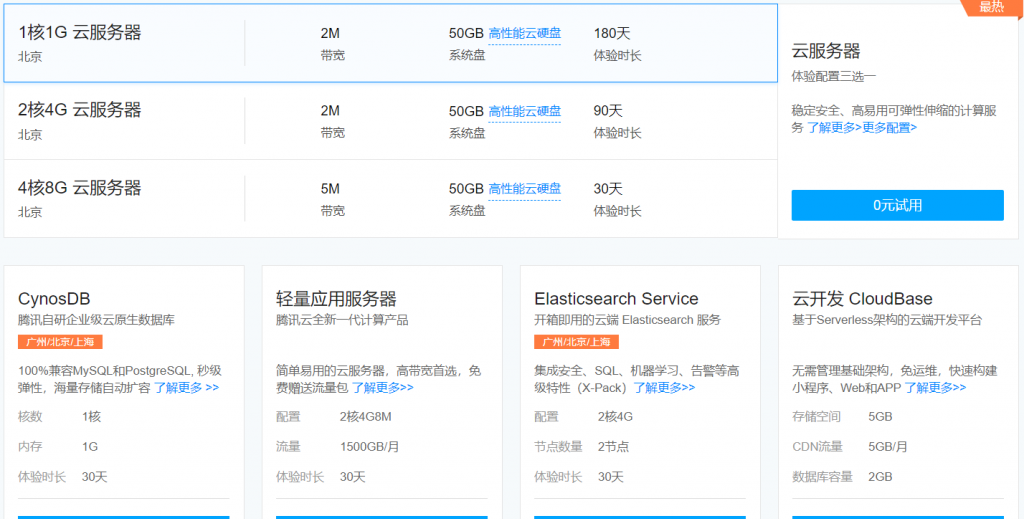Click the Elasticsearch Service card title

pyautogui.click(x=616, y=299)
